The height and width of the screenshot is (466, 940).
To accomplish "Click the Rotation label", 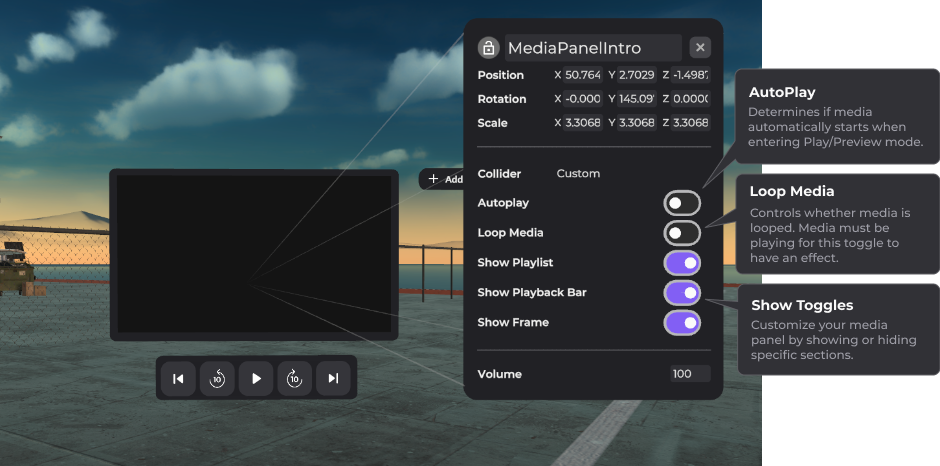I will click(502, 99).
